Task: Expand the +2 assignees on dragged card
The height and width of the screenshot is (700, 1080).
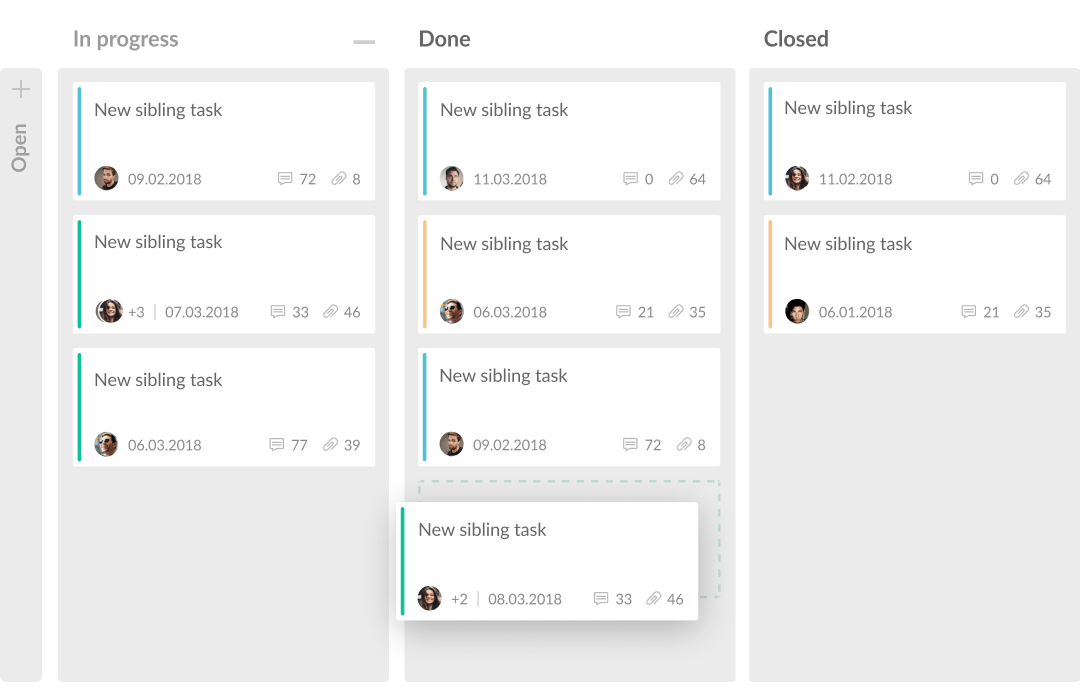Action: coord(459,598)
